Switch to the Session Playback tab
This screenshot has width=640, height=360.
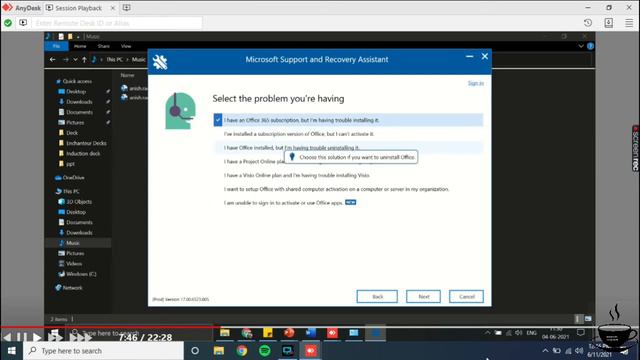coord(78,8)
